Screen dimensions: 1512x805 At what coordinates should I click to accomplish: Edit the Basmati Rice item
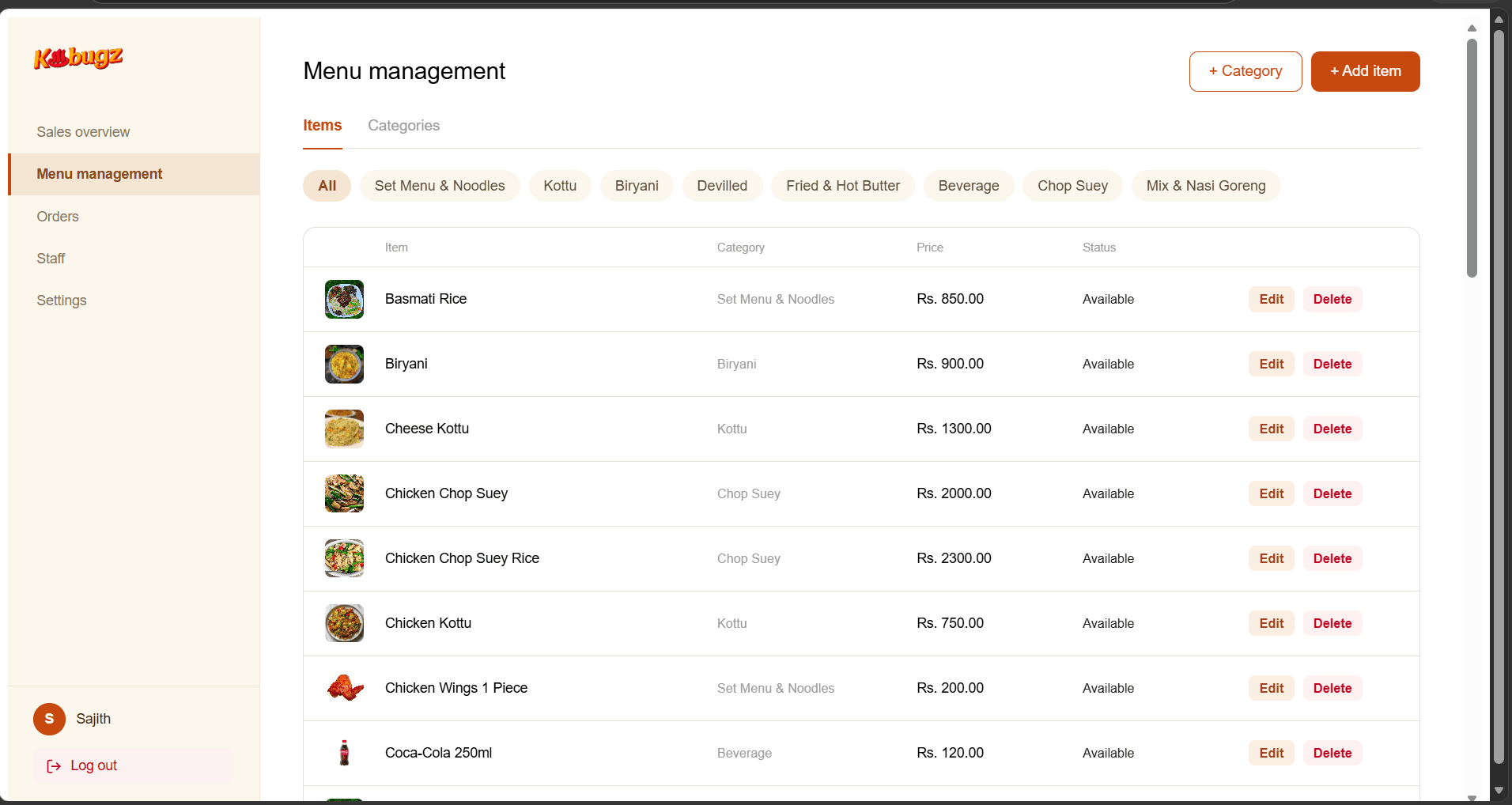[x=1272, y=299]
